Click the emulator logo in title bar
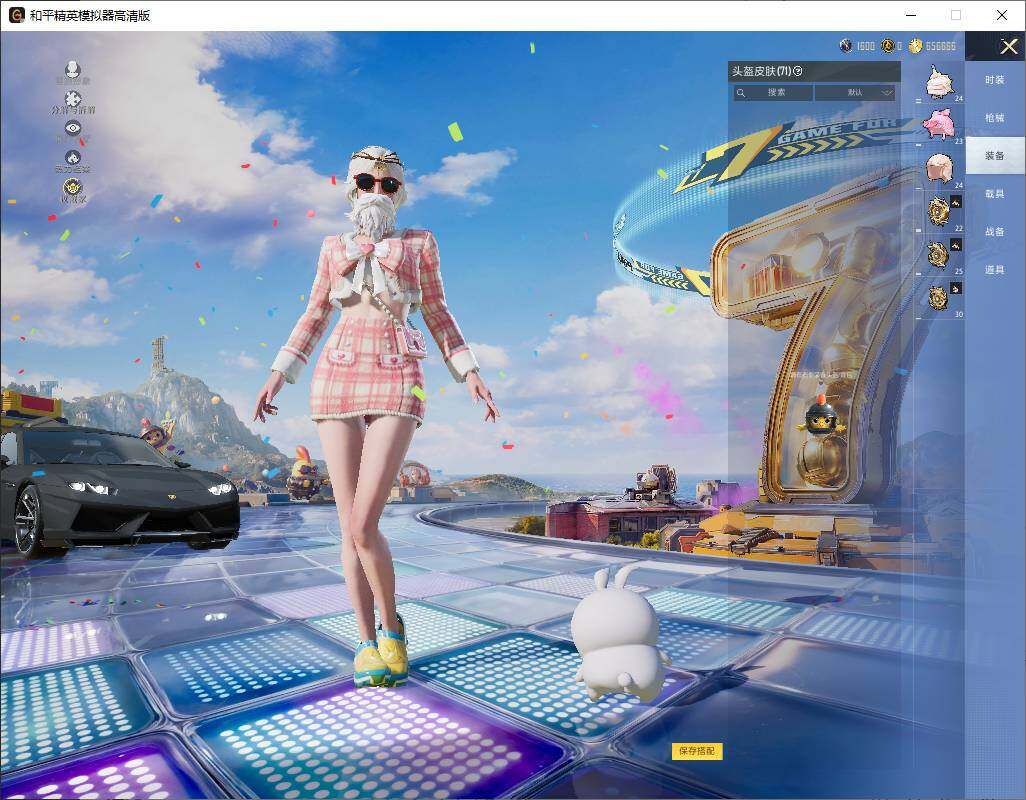 click(16, 15)
